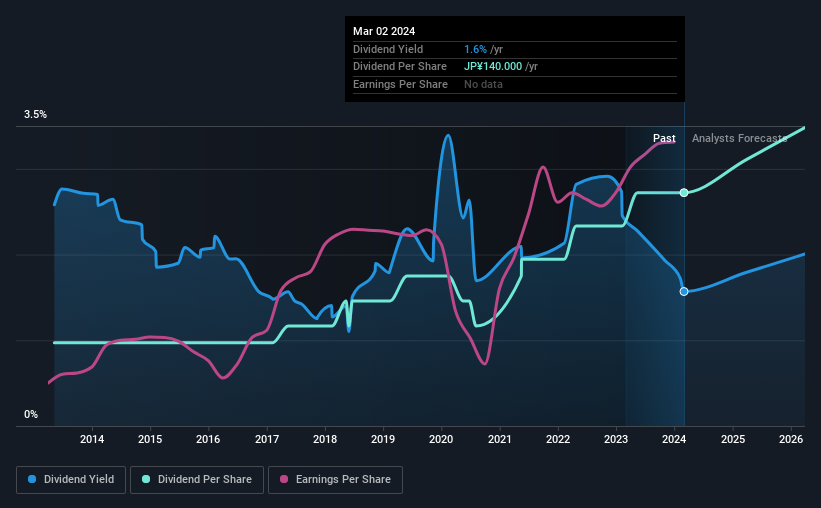Click the 2022 x-axis year label
Image resolution: width=821 pixels, height=508 pixels.
pyautogui.click(x=558, y=439)
